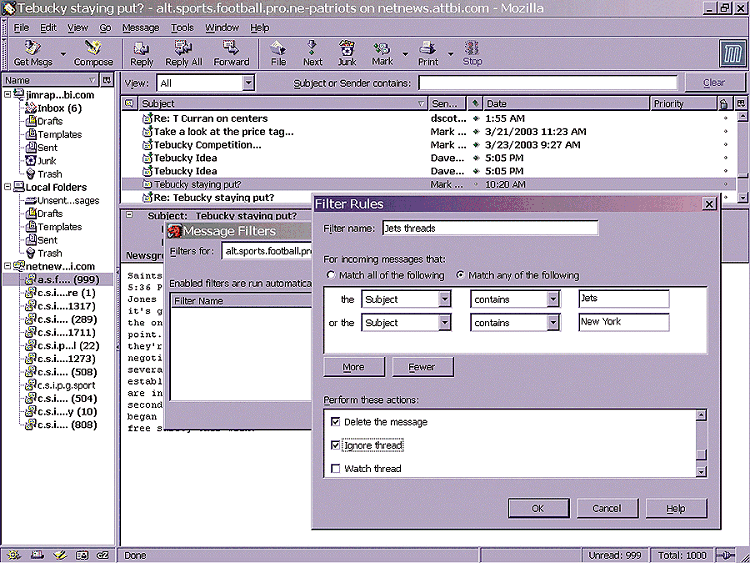This screenshot has height=563, width=750.
Task: Select Match all of the following
Action: click(331, 275)
